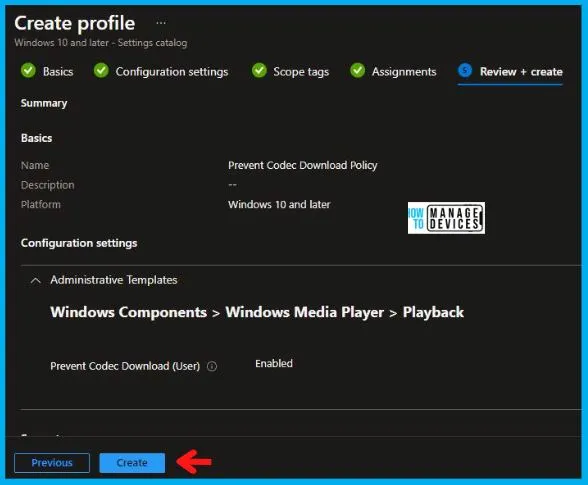Image resolution: width=588 pixels, height=485 pixels.
Task: Click the Enabled setting value
Action: click(274, 363)
